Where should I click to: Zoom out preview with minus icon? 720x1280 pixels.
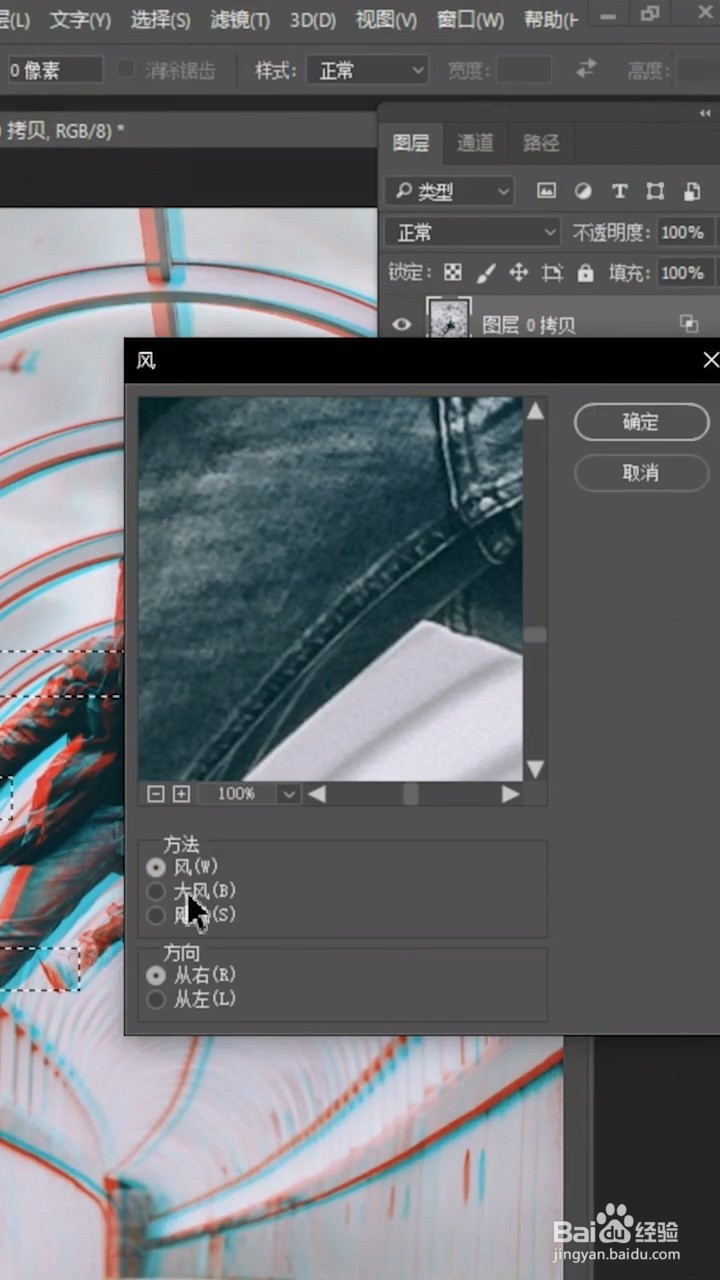point(155,793)
